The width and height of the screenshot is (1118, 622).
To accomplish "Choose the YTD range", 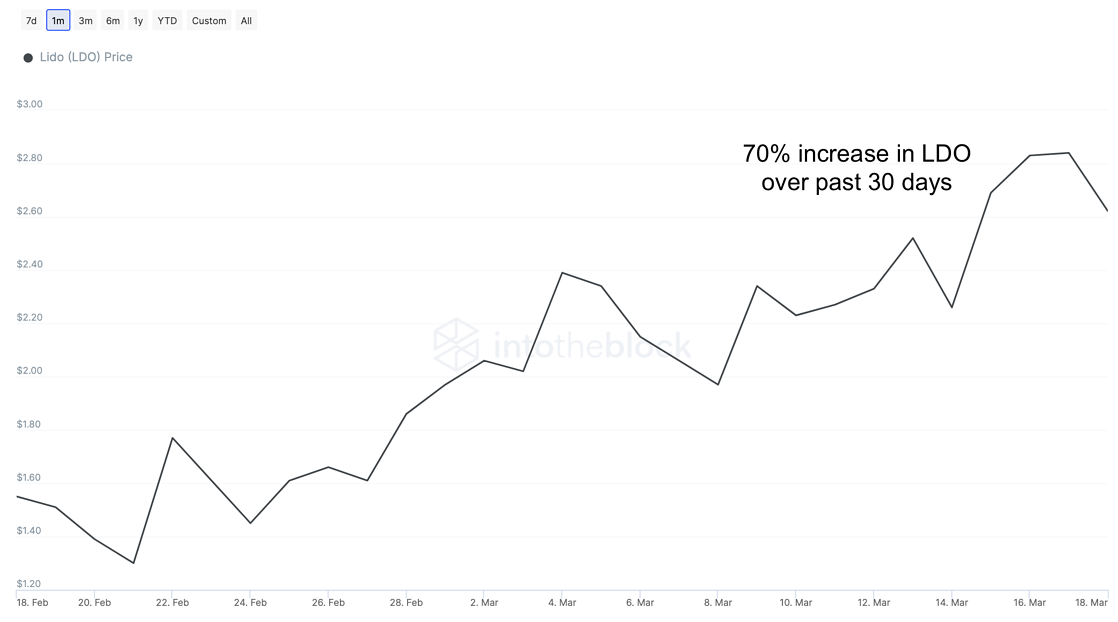I will tap(167, 21).
